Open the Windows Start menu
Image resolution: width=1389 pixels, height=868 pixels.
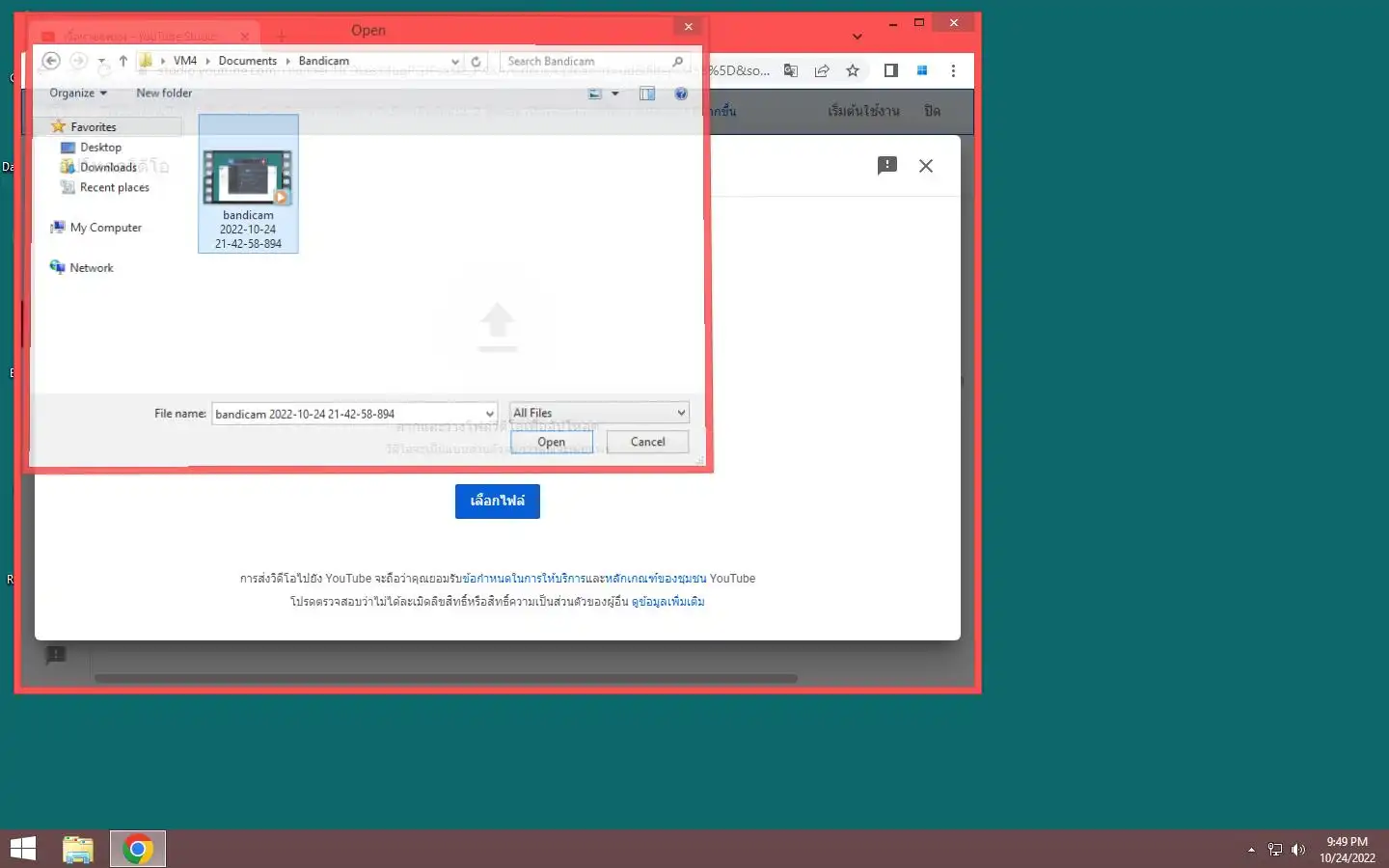tap(23, 849)
